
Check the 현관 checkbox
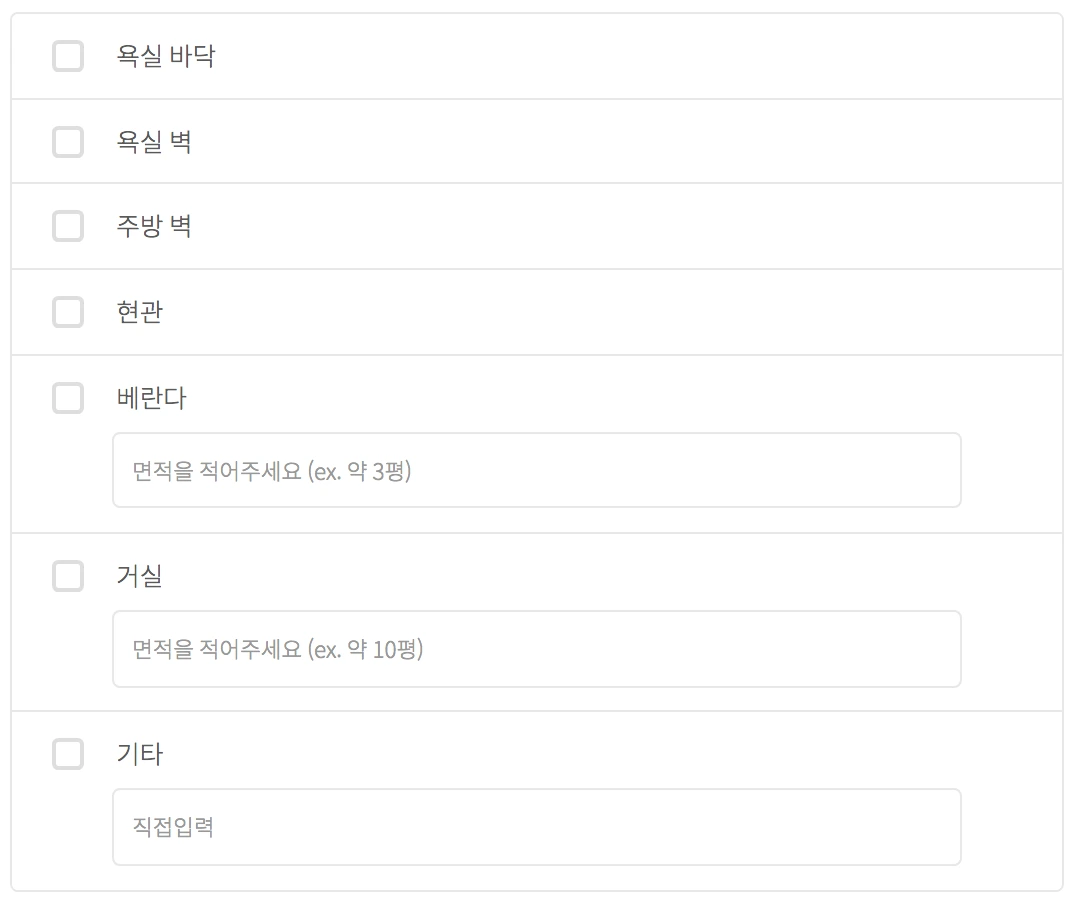[x=67, y=312]
